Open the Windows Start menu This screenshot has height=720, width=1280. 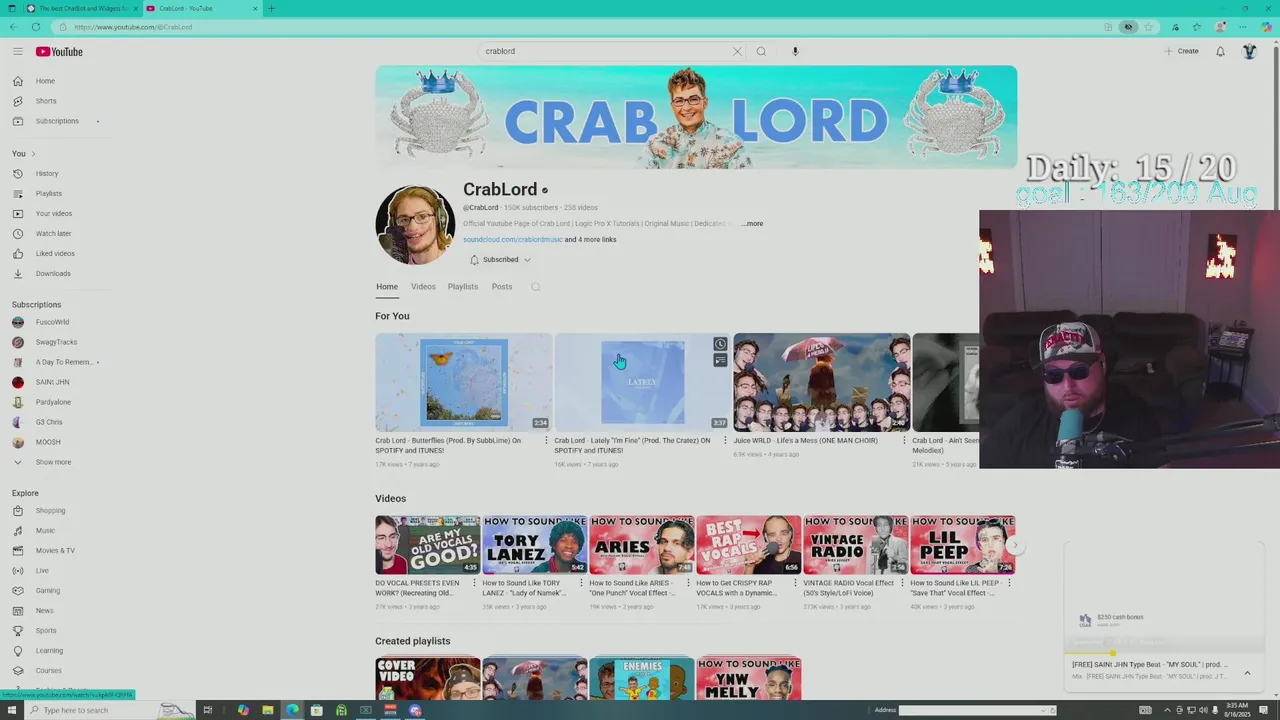[x=11, y=710]
